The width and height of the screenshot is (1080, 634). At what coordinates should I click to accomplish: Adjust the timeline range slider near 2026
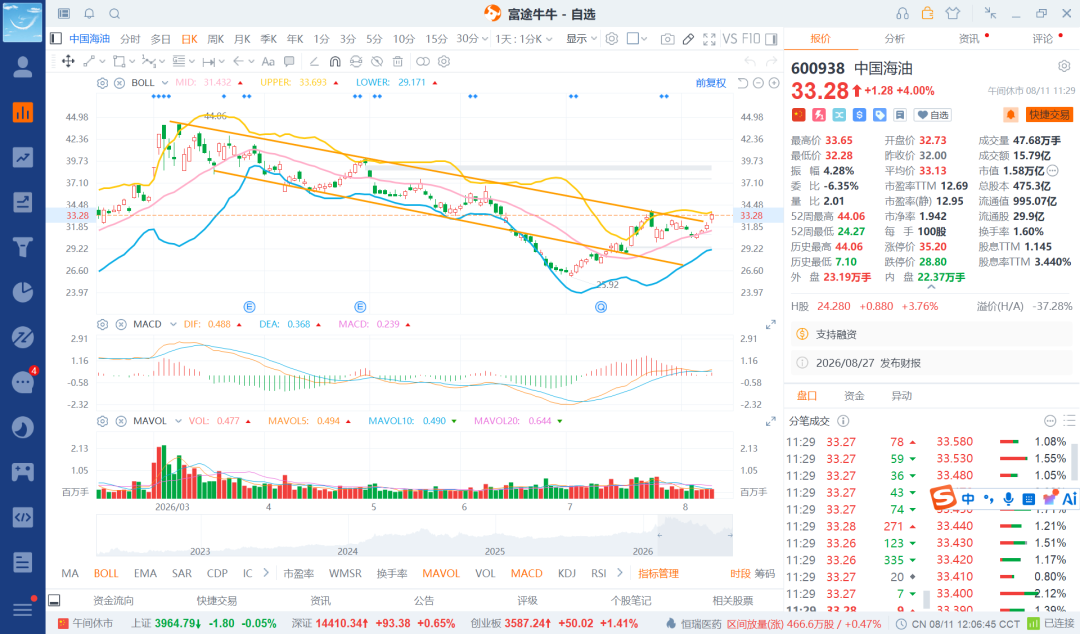pyautogui.click(x=660, y=535)
